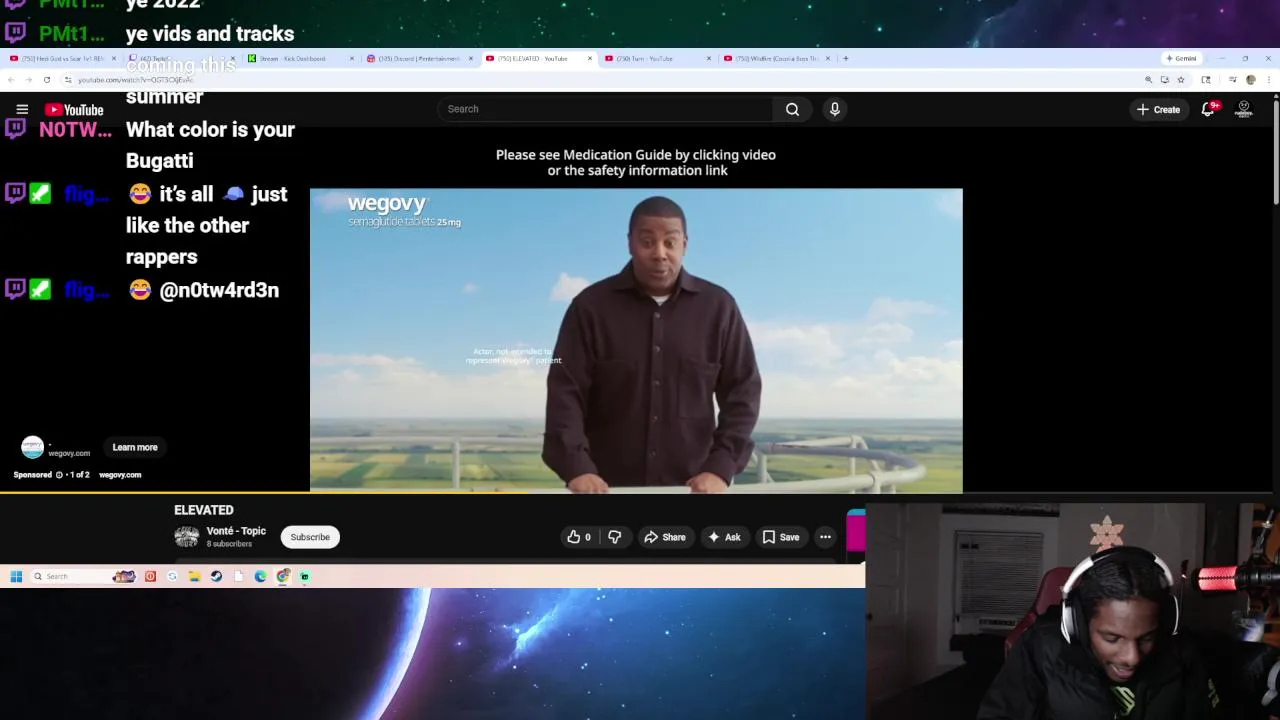Click the YouTube search magnifier button
1280x720 pixels.
pyautogui.click(x=792, y=109)
